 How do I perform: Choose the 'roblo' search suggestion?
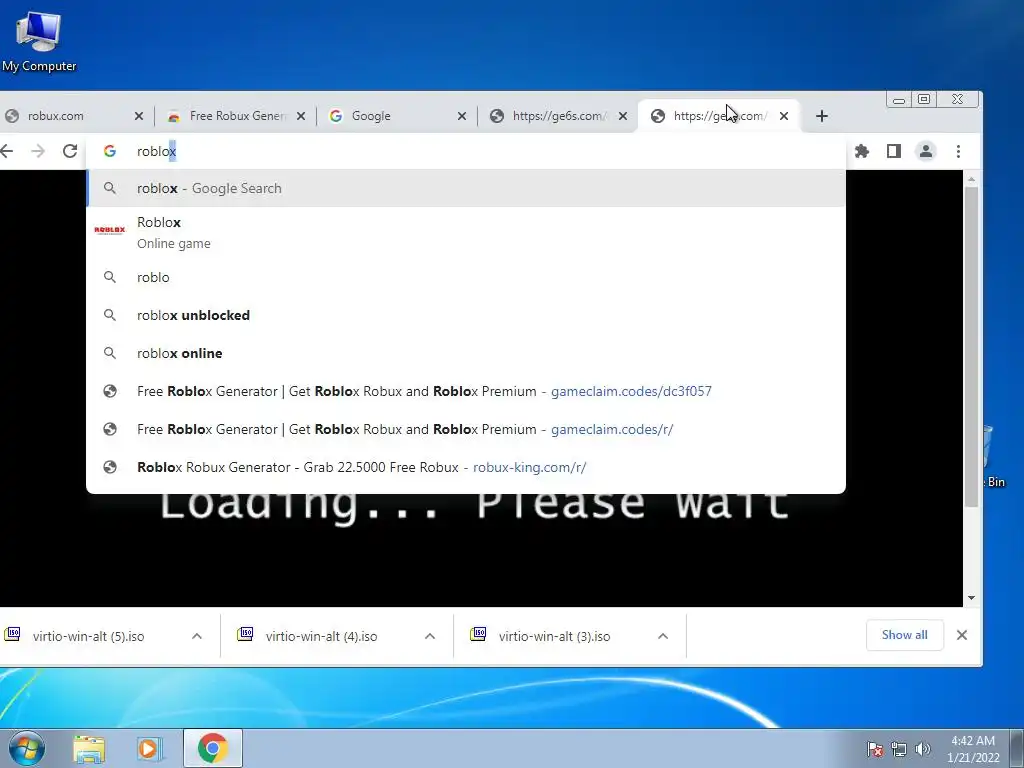(x=466, y=277)
